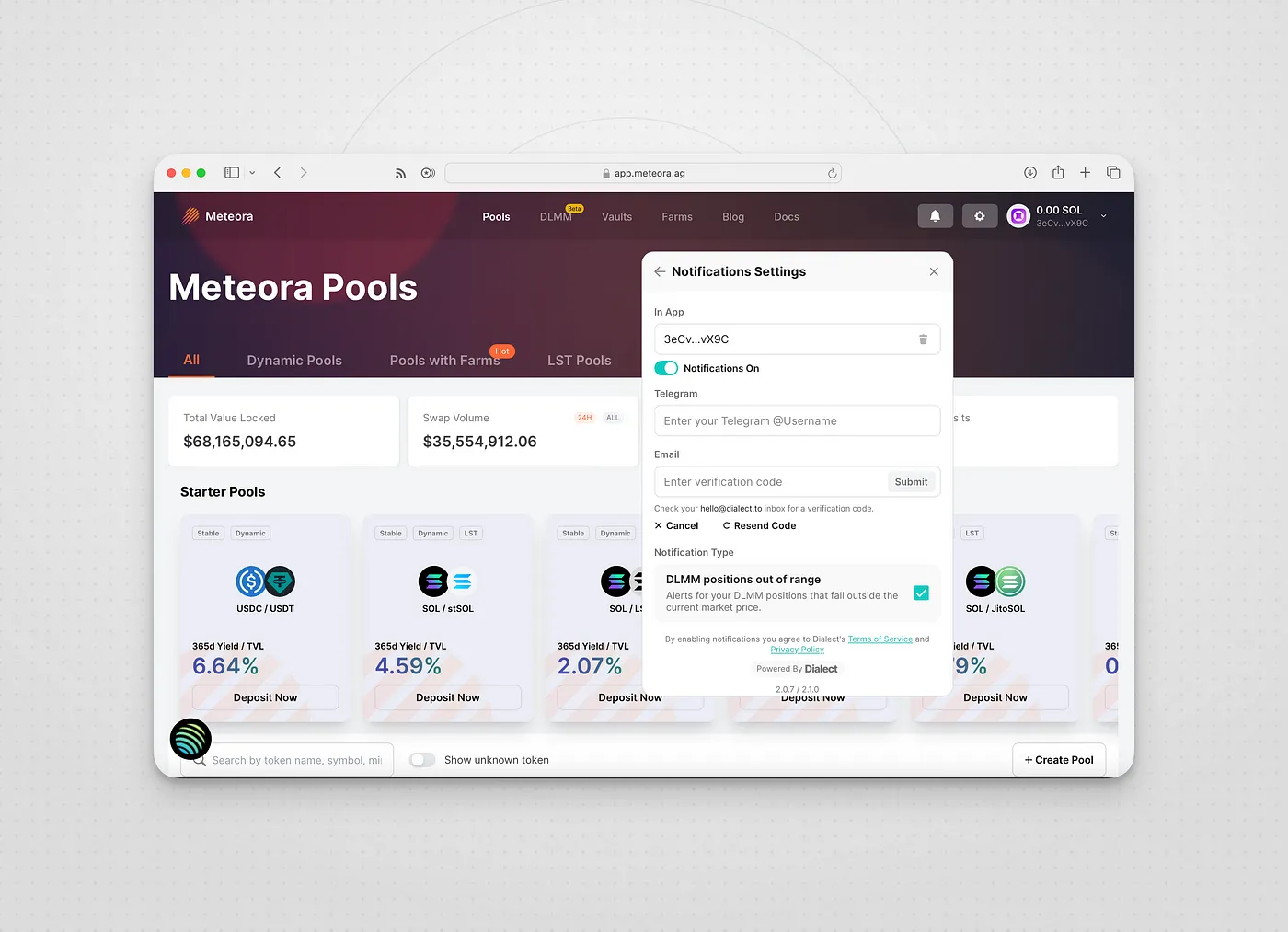1288x932 pixels.
Task: Select the 24H swap volume filter
Action: 584,418
